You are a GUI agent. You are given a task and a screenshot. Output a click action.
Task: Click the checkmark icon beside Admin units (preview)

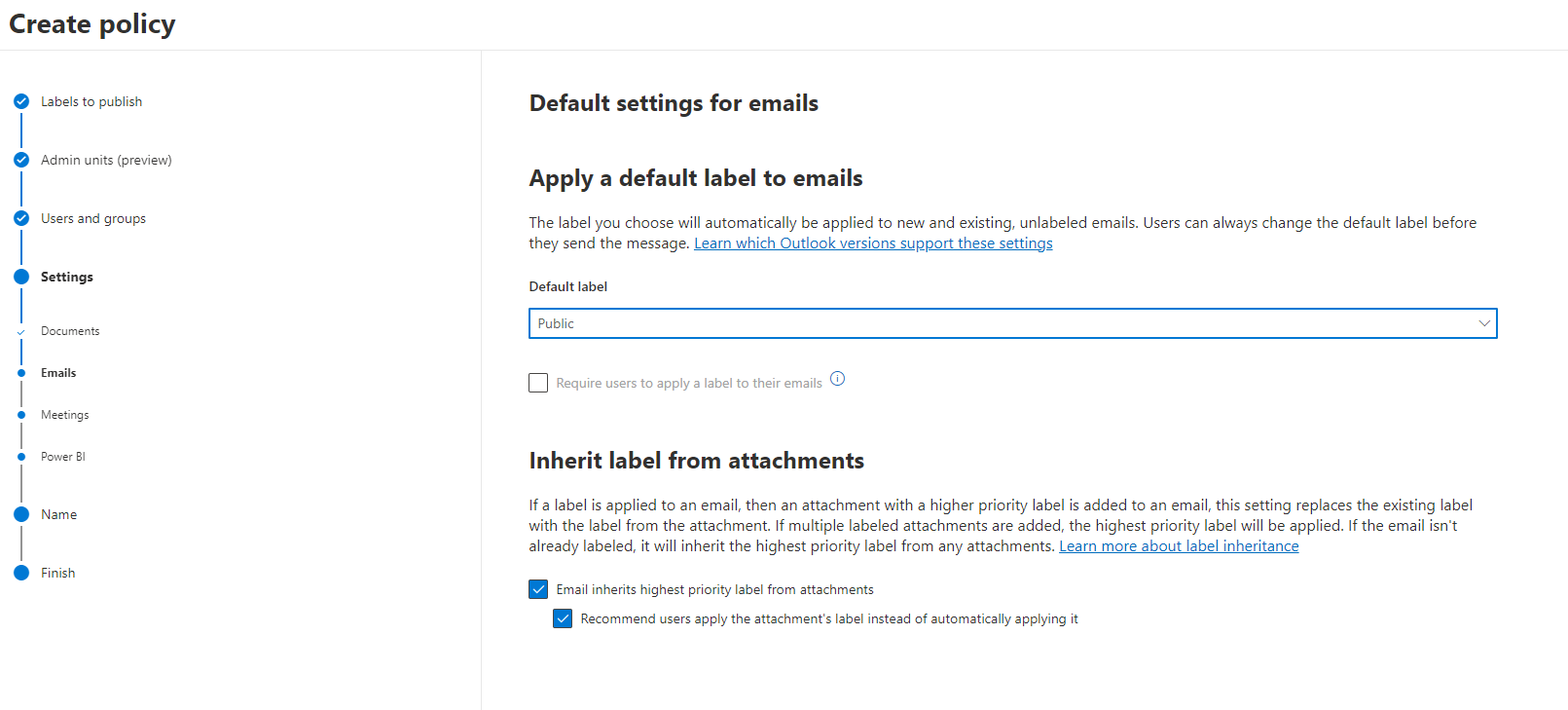point(21,160)
